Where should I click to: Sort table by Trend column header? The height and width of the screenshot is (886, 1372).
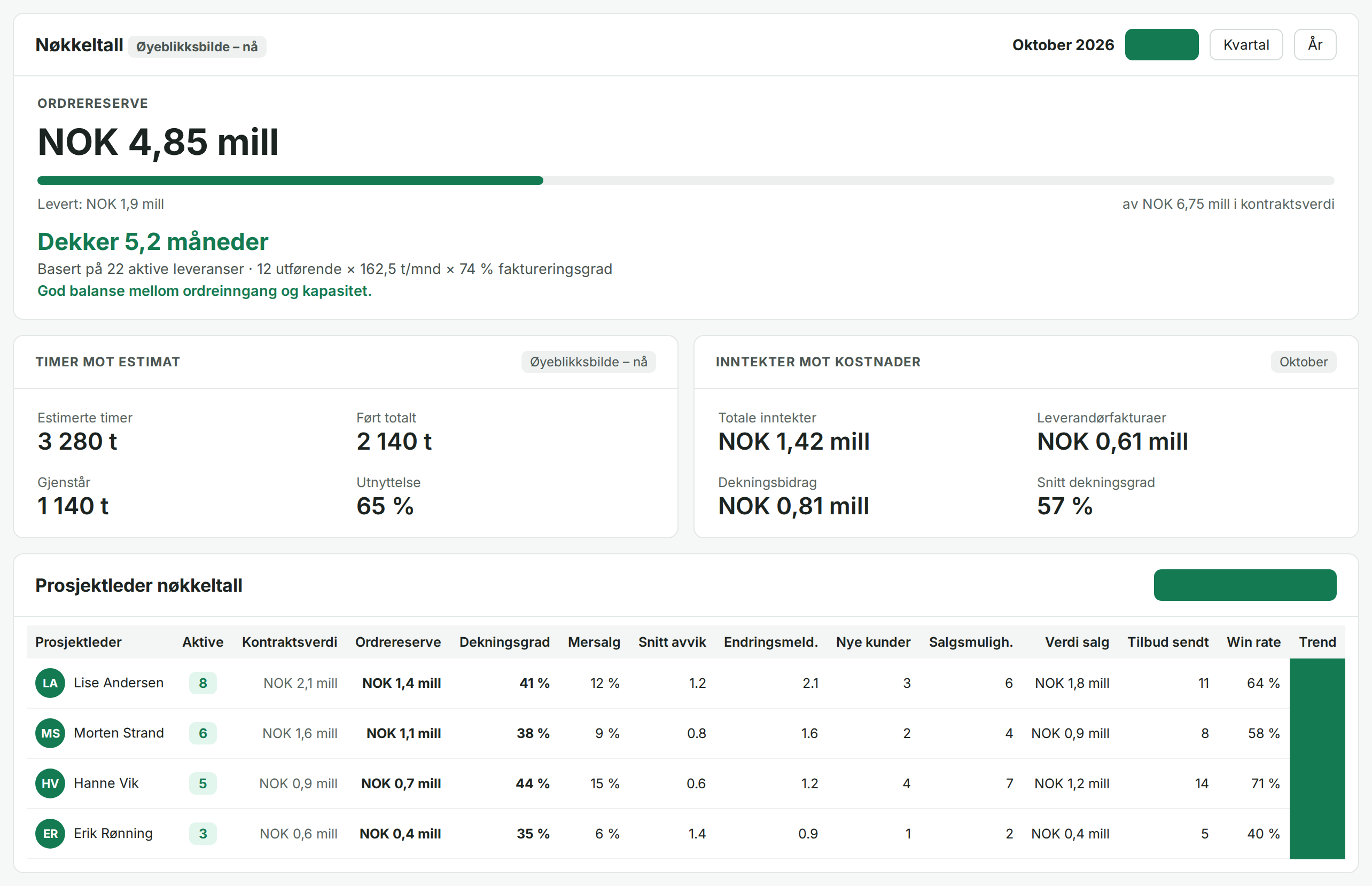pos(1318,642)
